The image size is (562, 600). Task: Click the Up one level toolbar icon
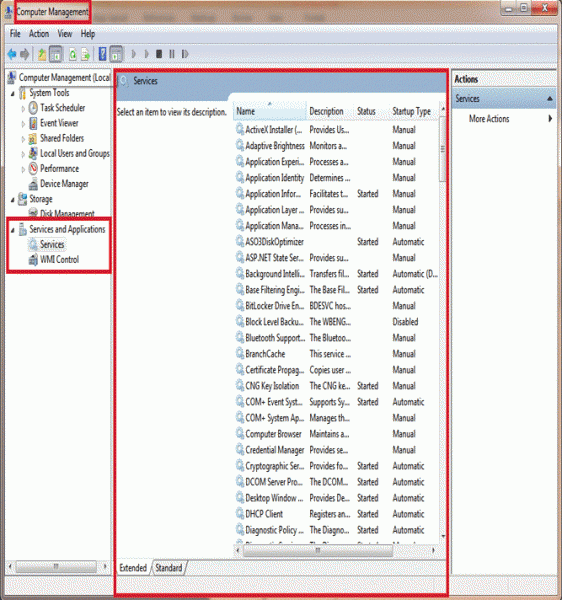tap(42, 54)
